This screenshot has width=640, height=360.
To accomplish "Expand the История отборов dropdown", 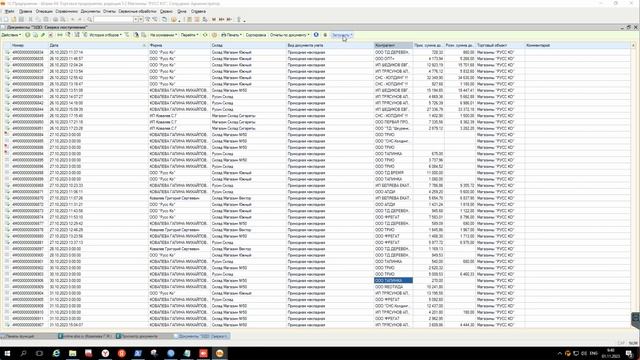I will pos(105,35).
